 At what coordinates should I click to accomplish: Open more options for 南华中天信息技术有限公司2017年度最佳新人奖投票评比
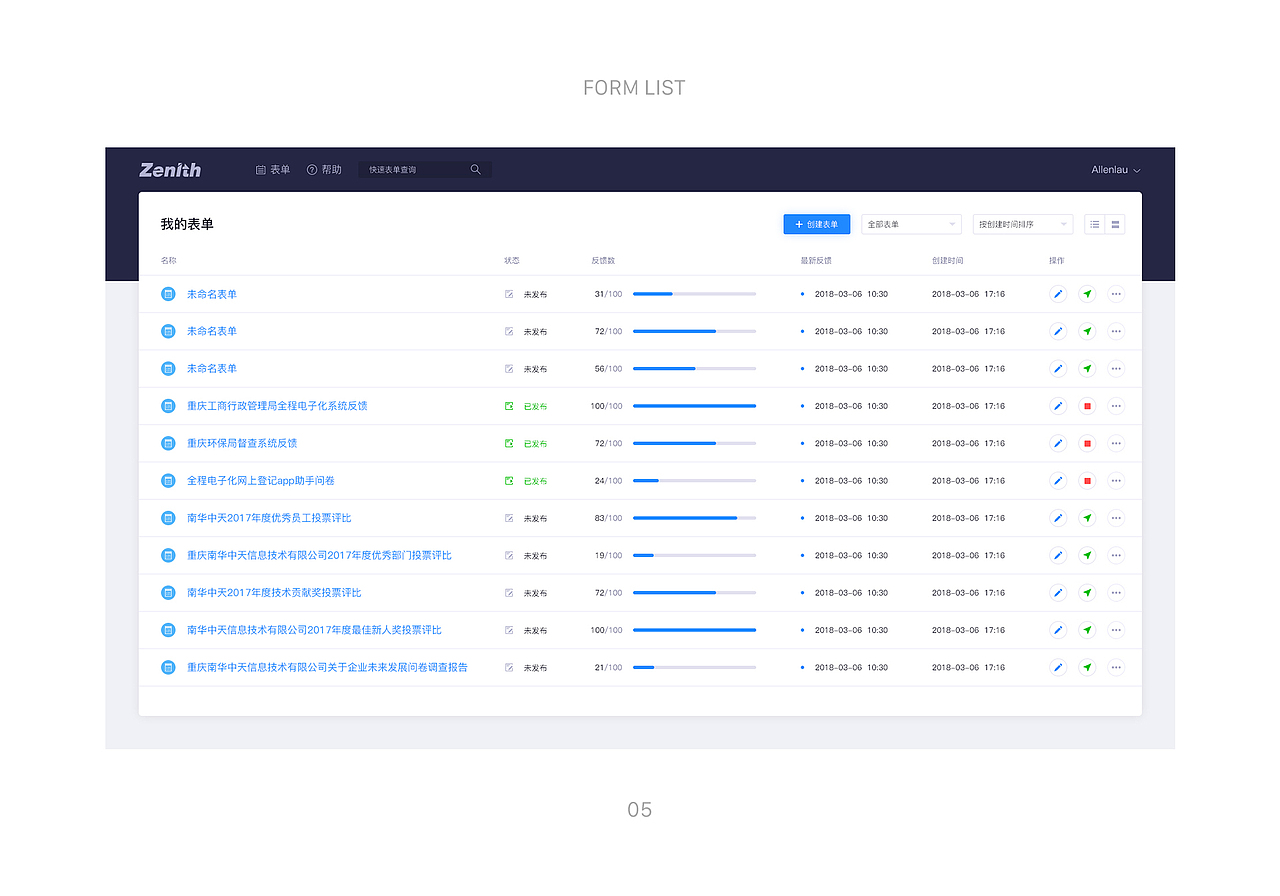click(x=1116, y=630)
